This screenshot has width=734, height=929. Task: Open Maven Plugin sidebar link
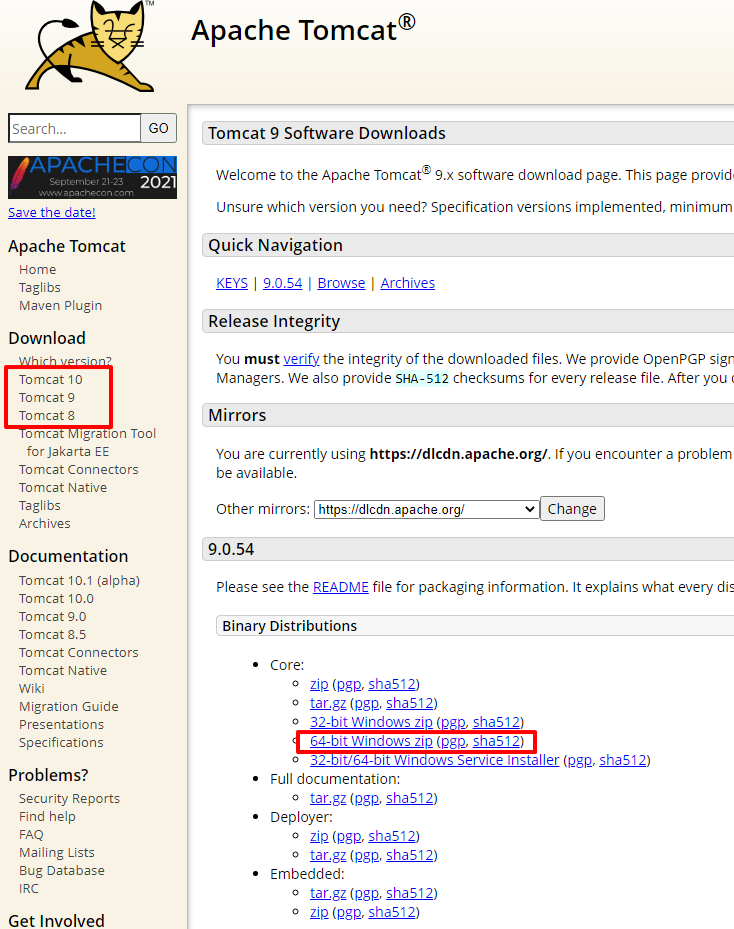click(60, 306)
